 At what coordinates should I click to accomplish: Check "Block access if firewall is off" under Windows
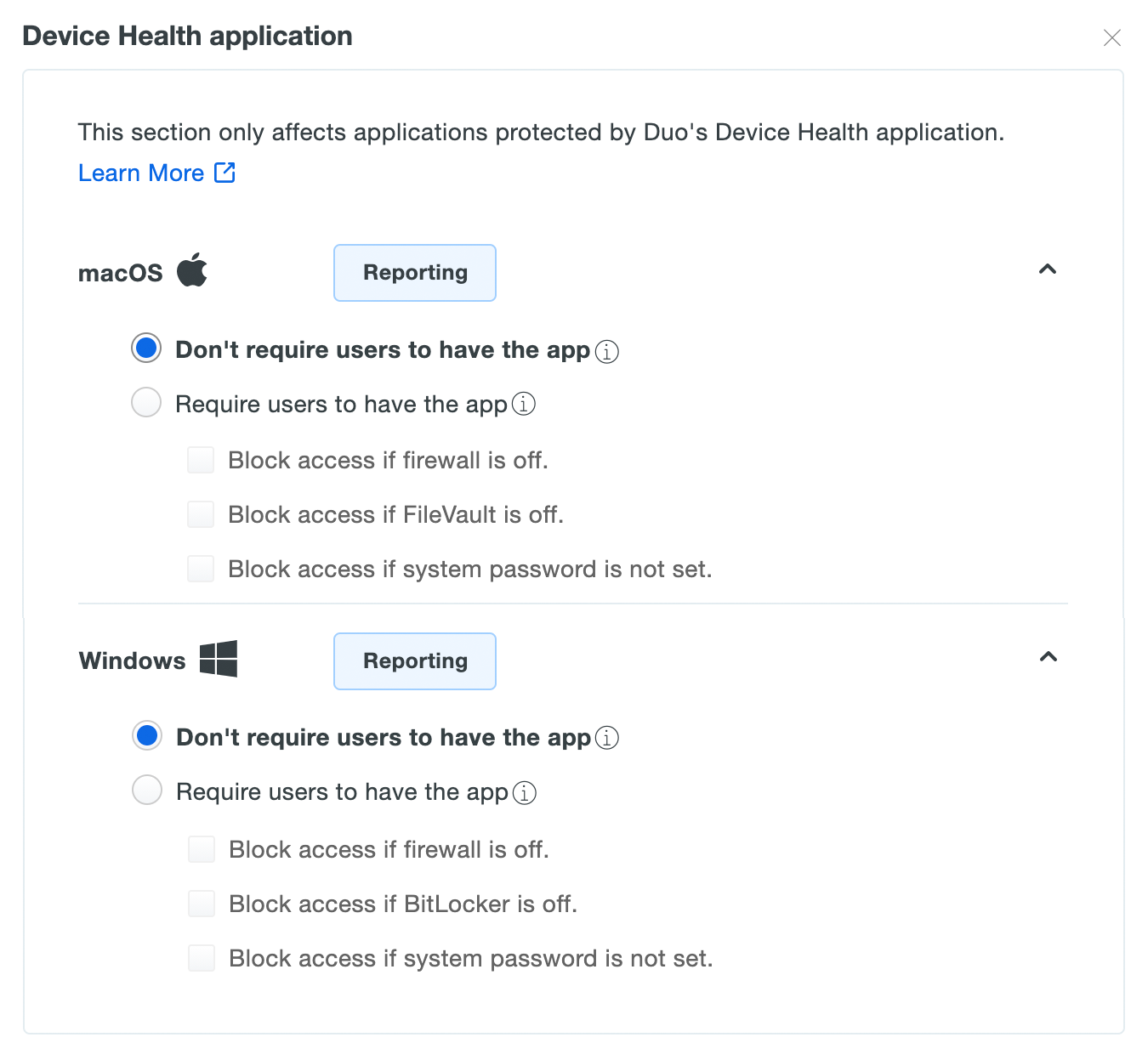(202, 848)
